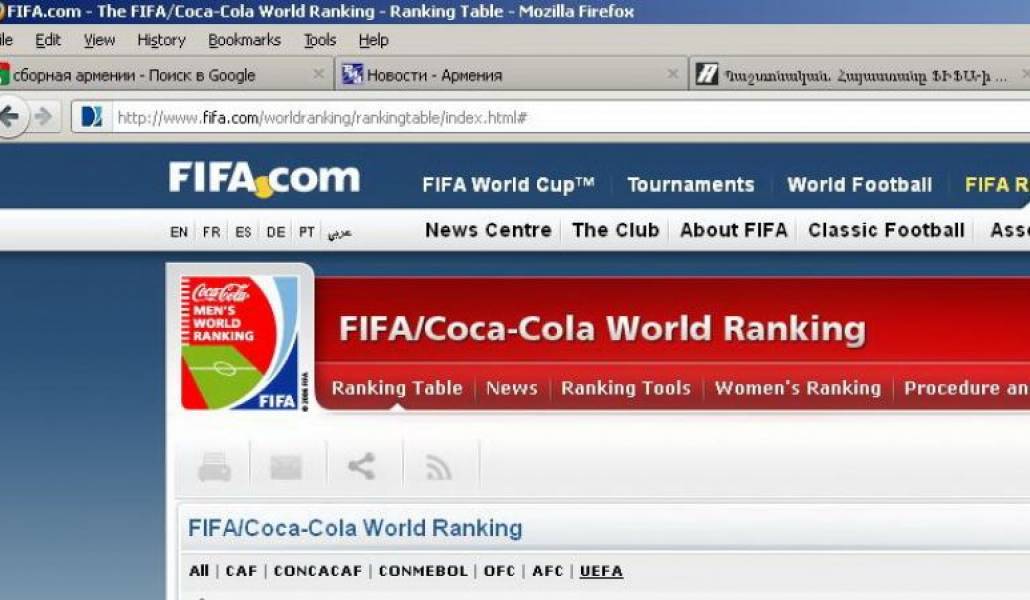The image size is (1030, 600).
Task: Close the Google search tab
Action: pos(318,74)
